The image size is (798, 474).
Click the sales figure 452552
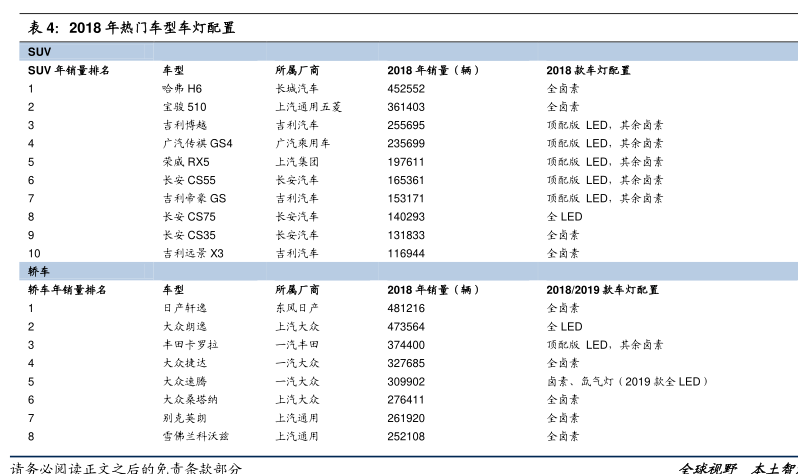click(406, 88)
